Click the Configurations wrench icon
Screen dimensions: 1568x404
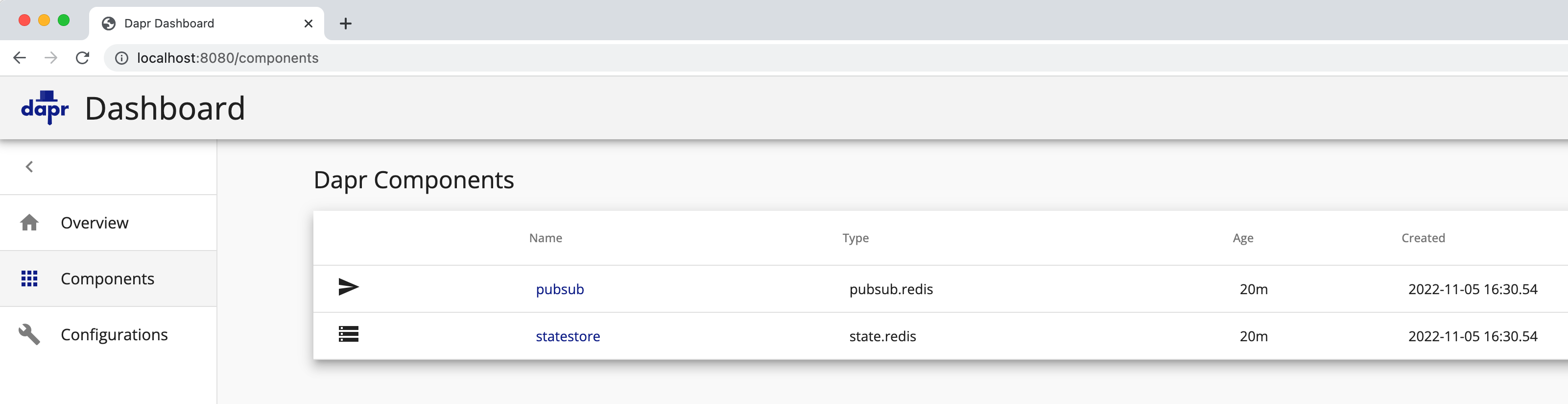(x=29, y=334)
